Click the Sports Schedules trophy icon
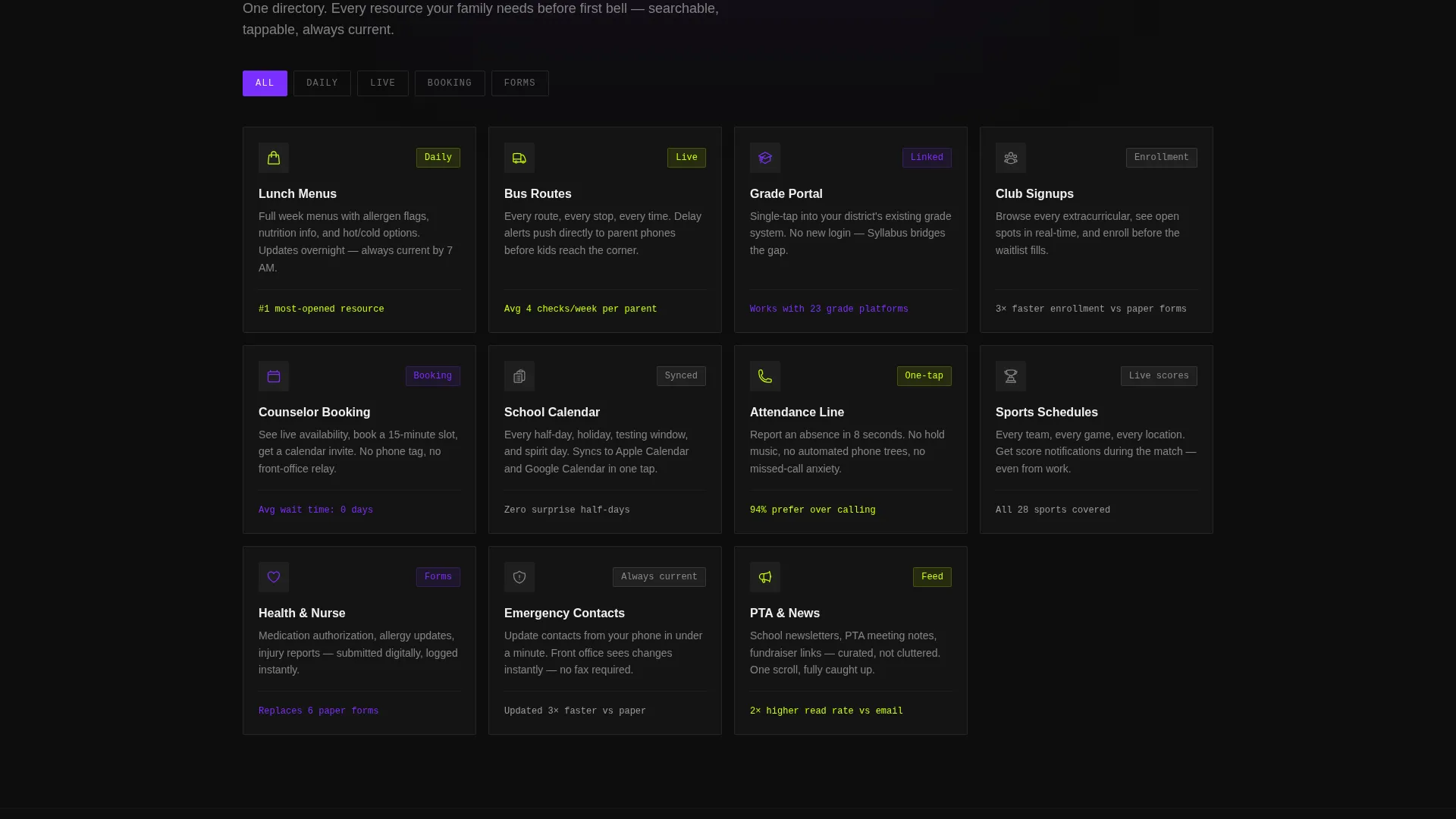Viewport: 1456px width, 819px height. (x=1011, y=376)
